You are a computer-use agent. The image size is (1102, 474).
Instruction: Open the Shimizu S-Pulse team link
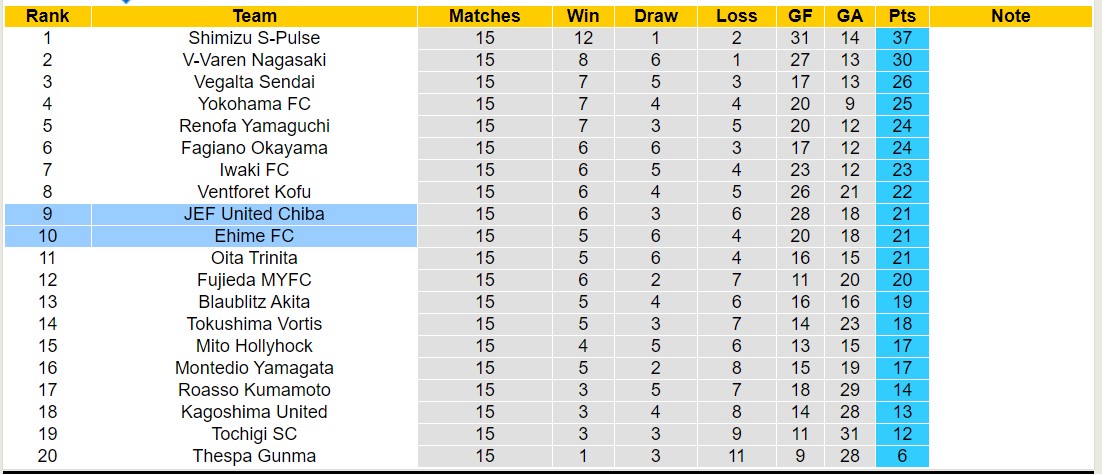click(254, 38)
